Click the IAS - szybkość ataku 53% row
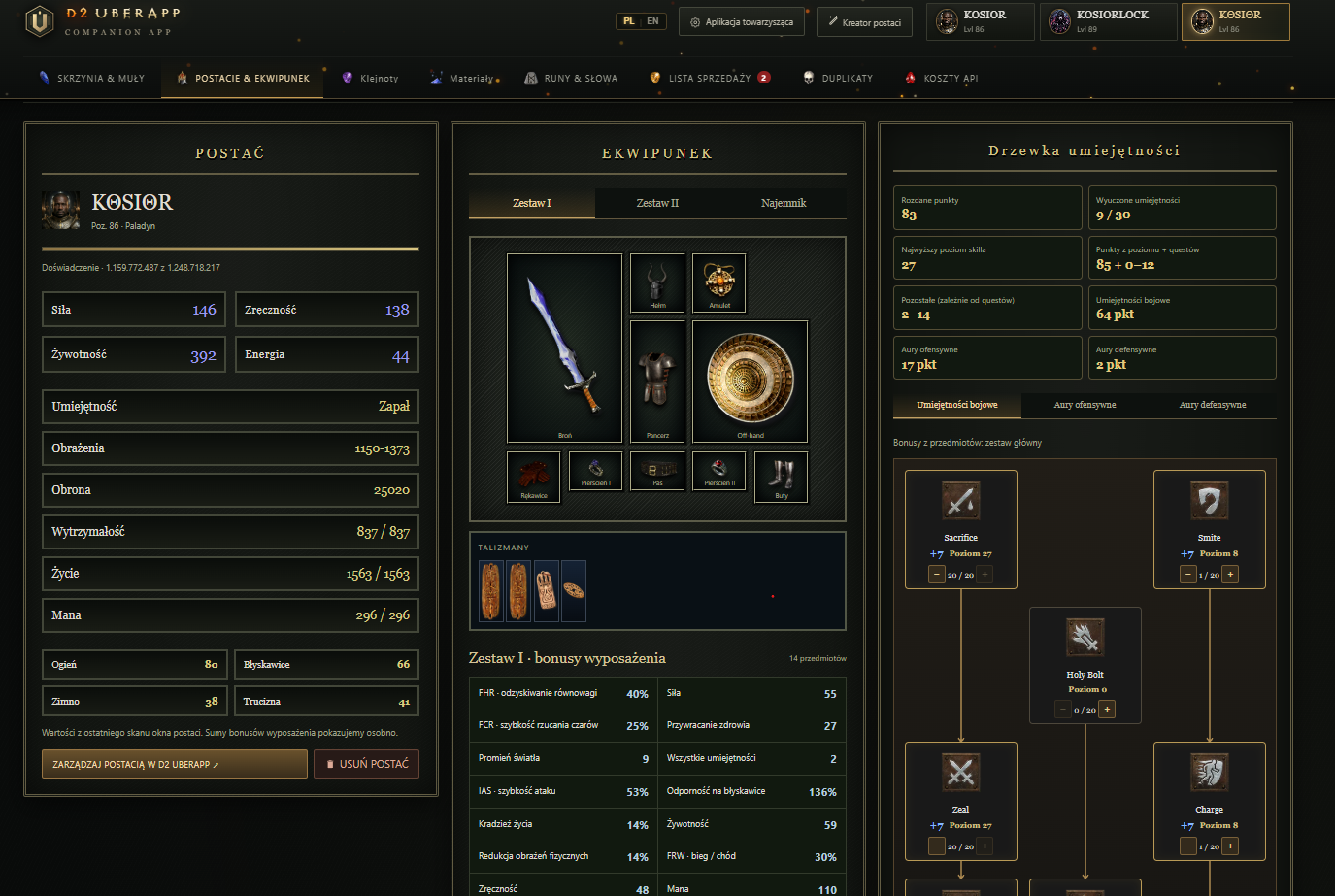 [x=563, y=791]
